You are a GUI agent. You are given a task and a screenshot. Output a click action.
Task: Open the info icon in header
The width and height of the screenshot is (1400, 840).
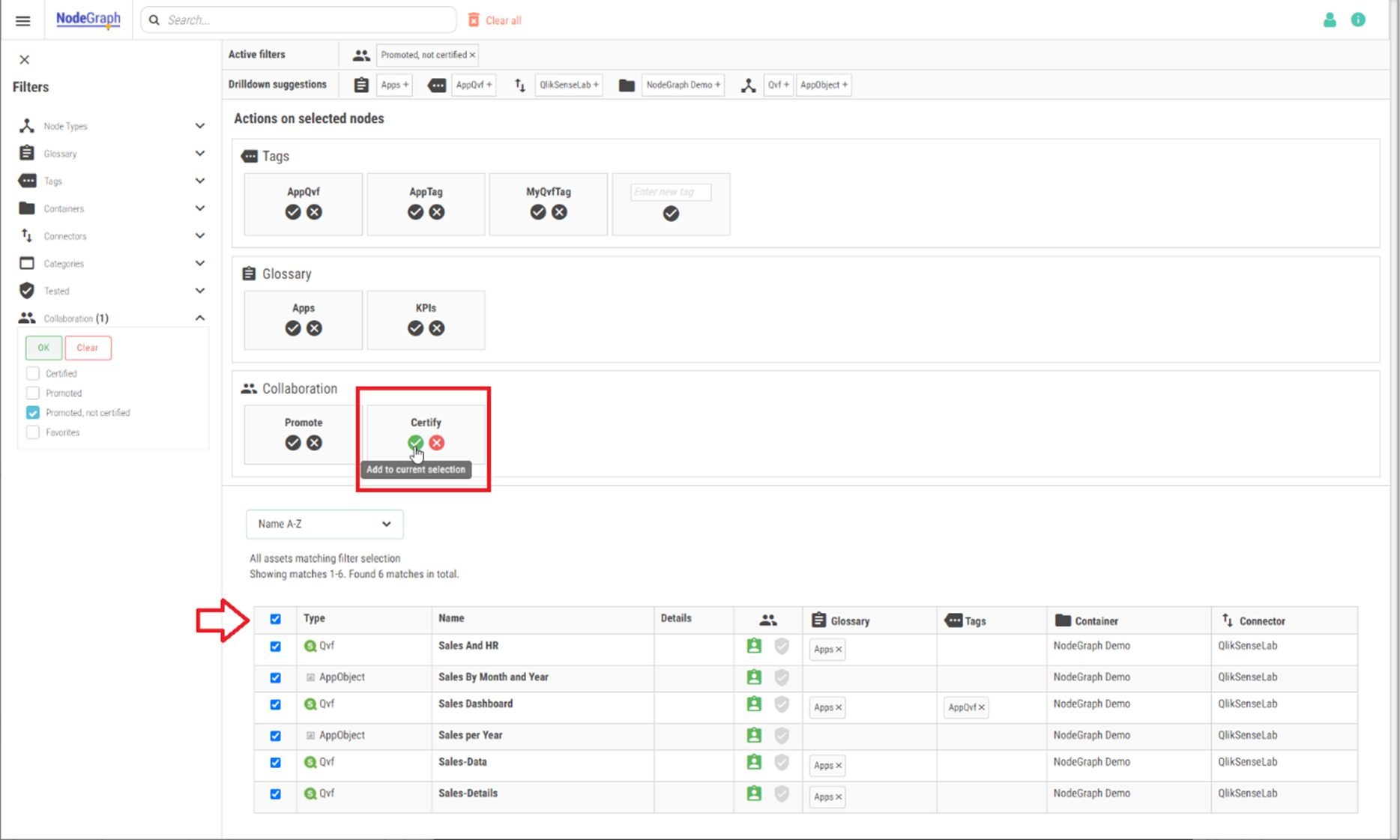coord(1358,20)
